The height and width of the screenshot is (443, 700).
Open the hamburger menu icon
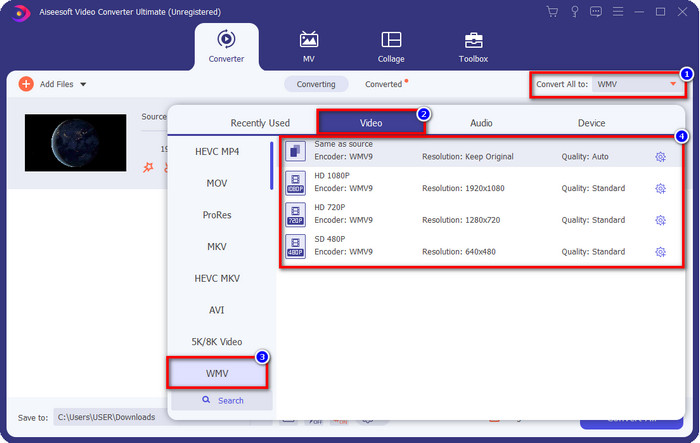tap(618, 12)
